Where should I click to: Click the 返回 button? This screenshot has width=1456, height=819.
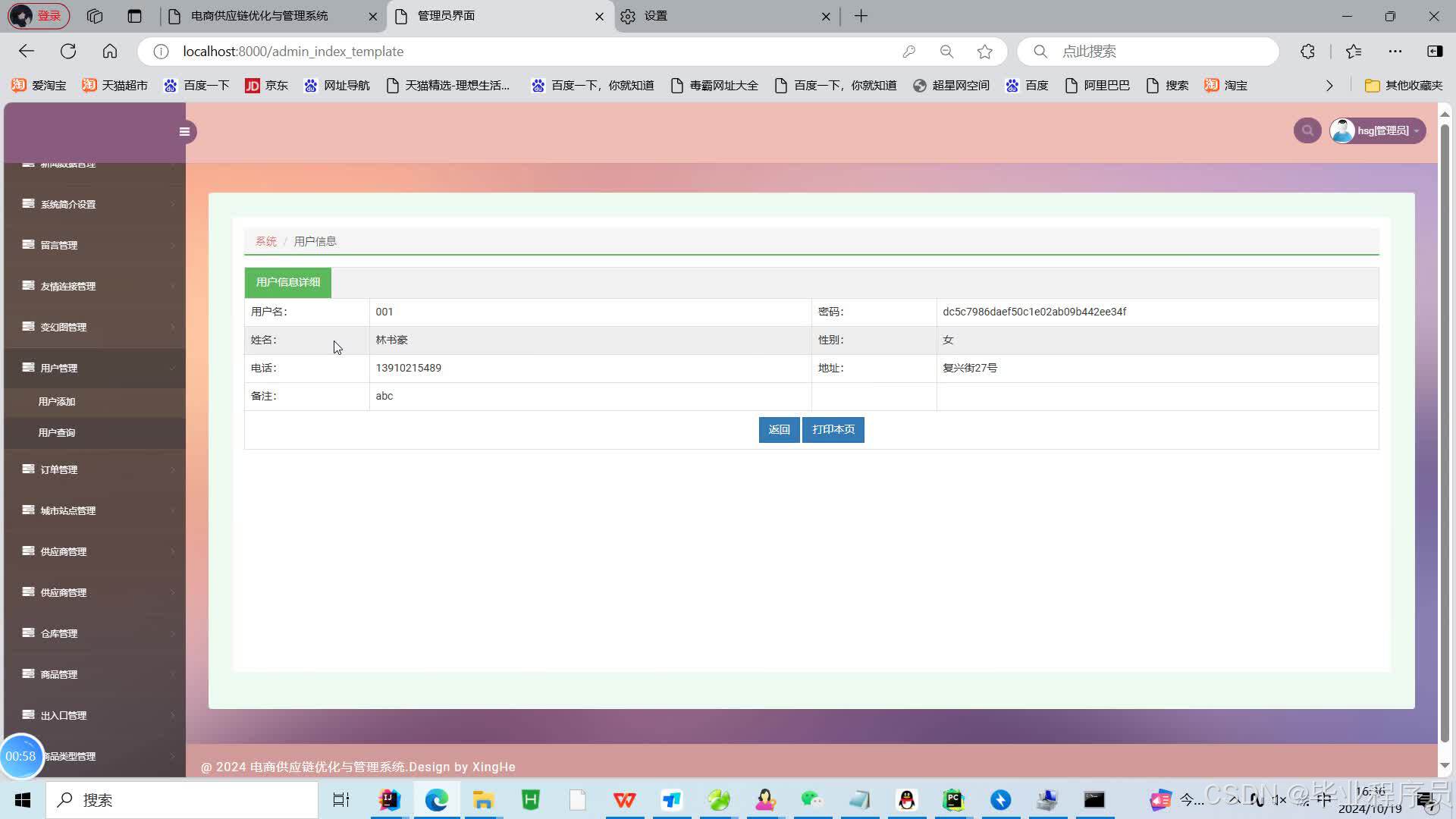779,430
